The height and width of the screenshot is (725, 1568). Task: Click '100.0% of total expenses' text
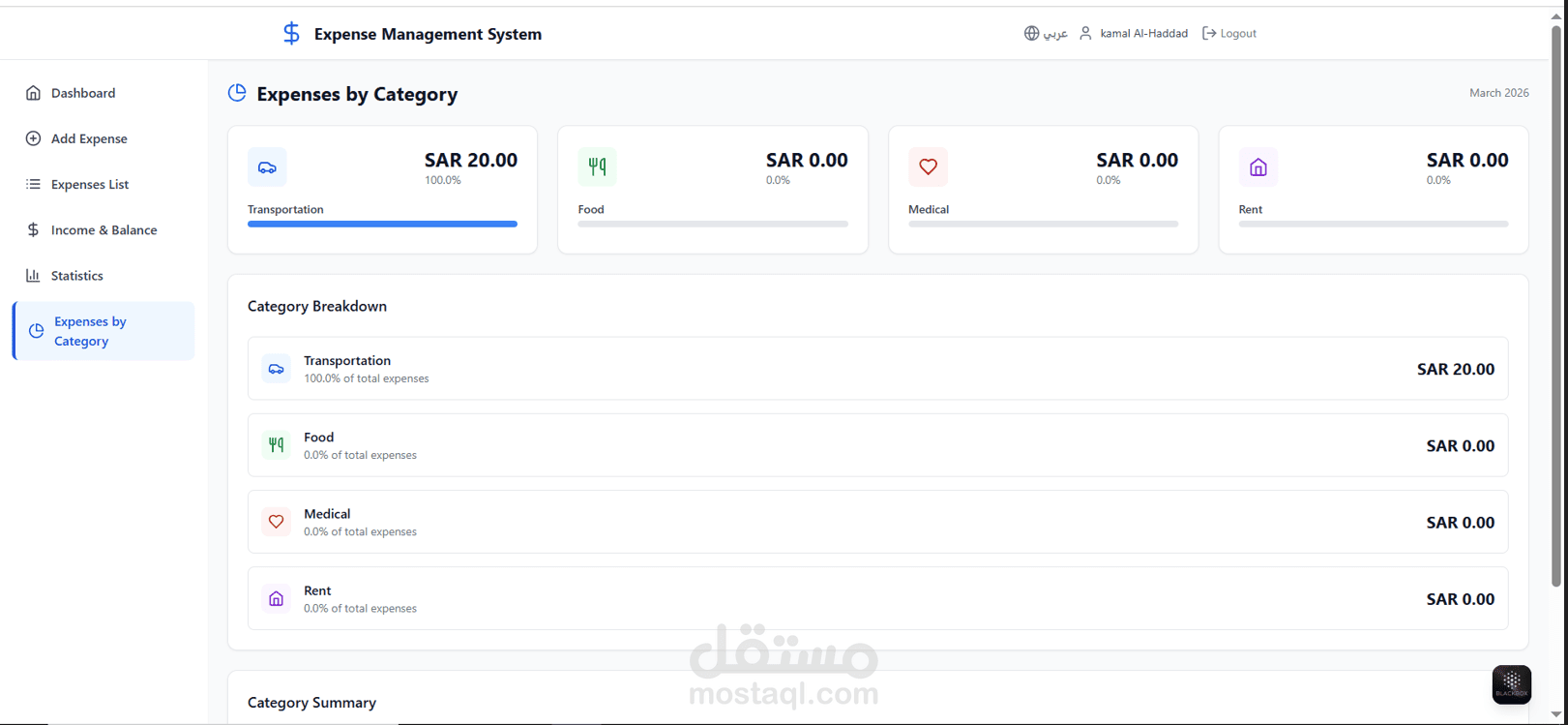point(367,378)
